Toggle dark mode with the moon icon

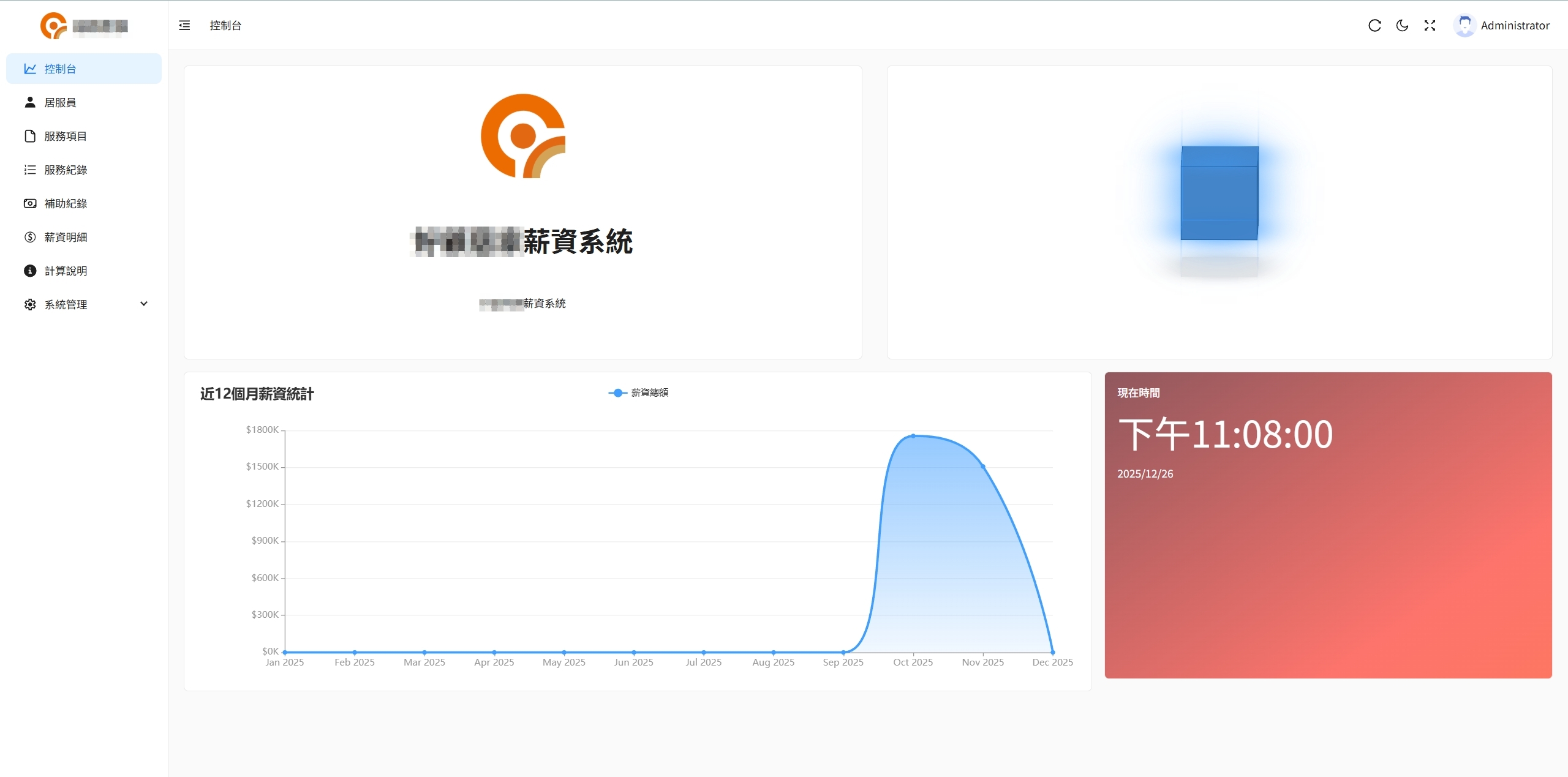[x=1402, y=25]
